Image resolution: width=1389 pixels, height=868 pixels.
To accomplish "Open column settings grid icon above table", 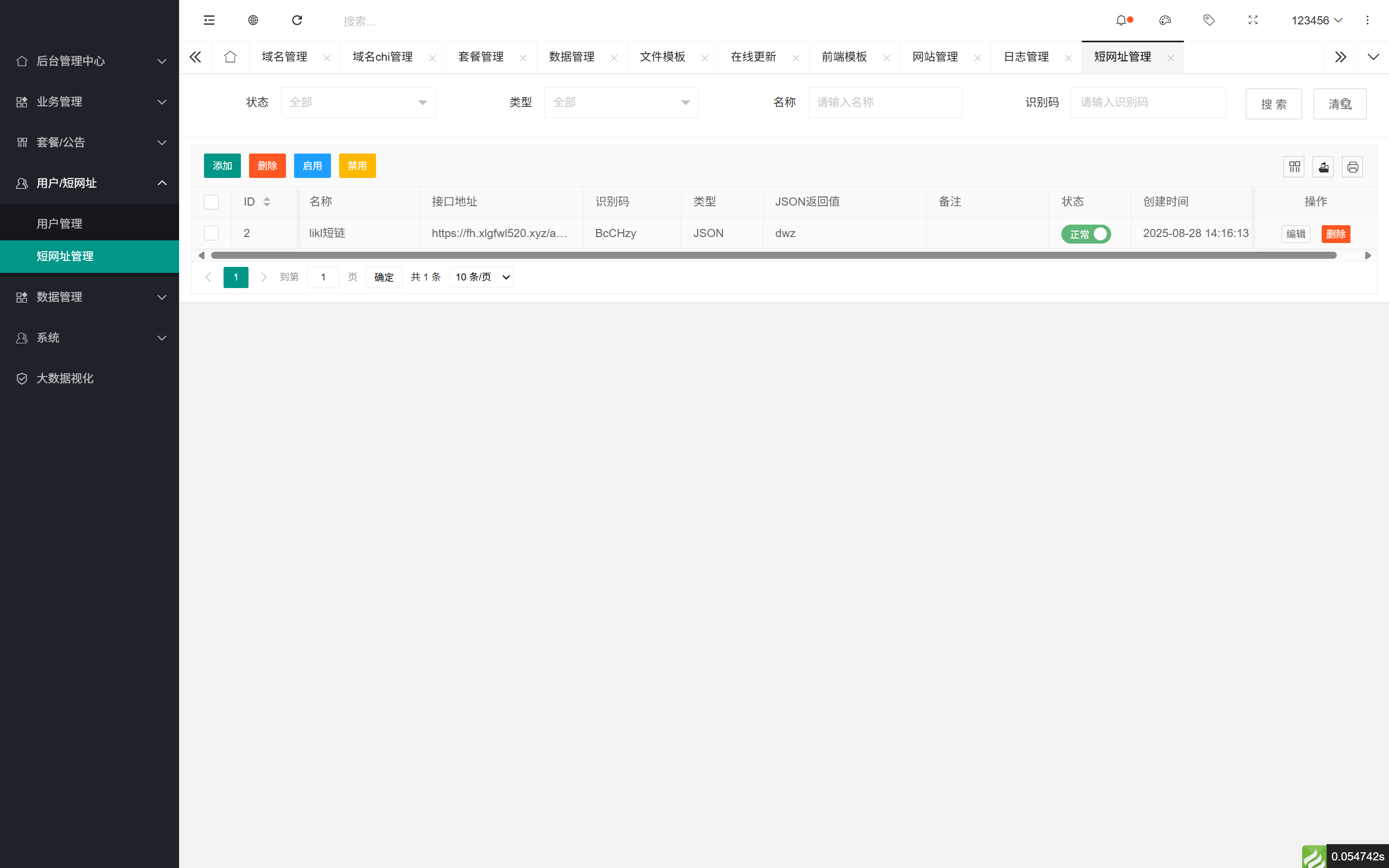I will pos(1294,167).
